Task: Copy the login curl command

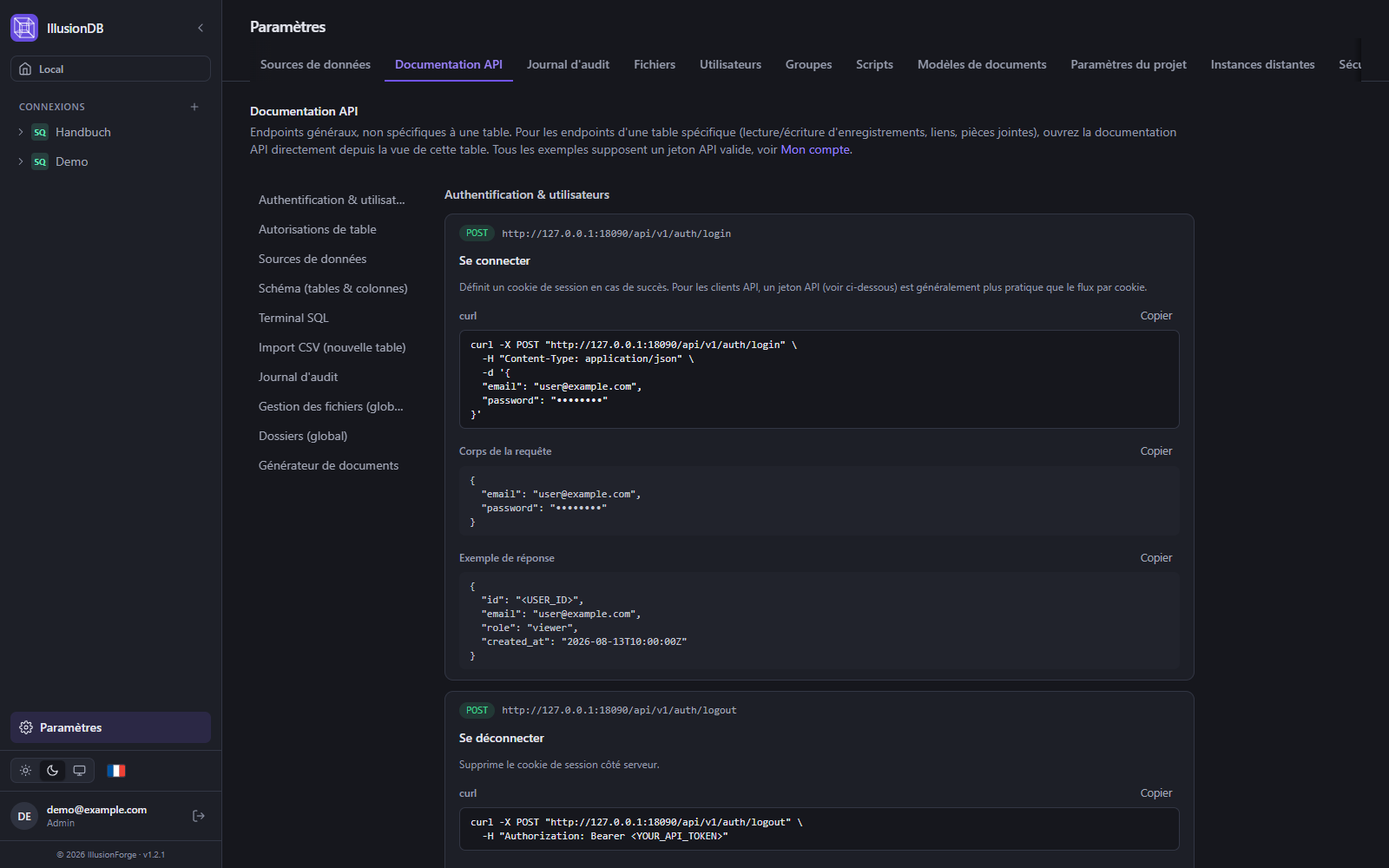Action: point(1156,316)
